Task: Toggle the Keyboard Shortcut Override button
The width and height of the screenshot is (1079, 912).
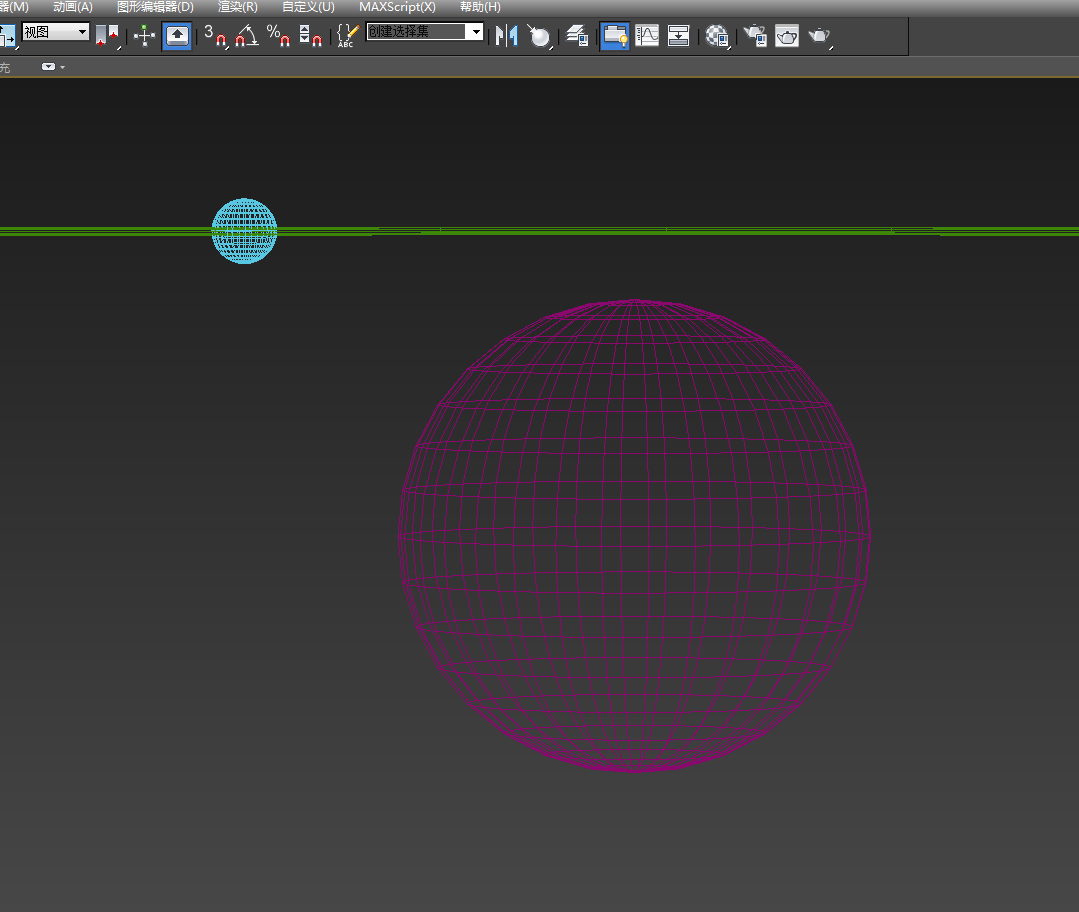Action: (x=177, y=36)
